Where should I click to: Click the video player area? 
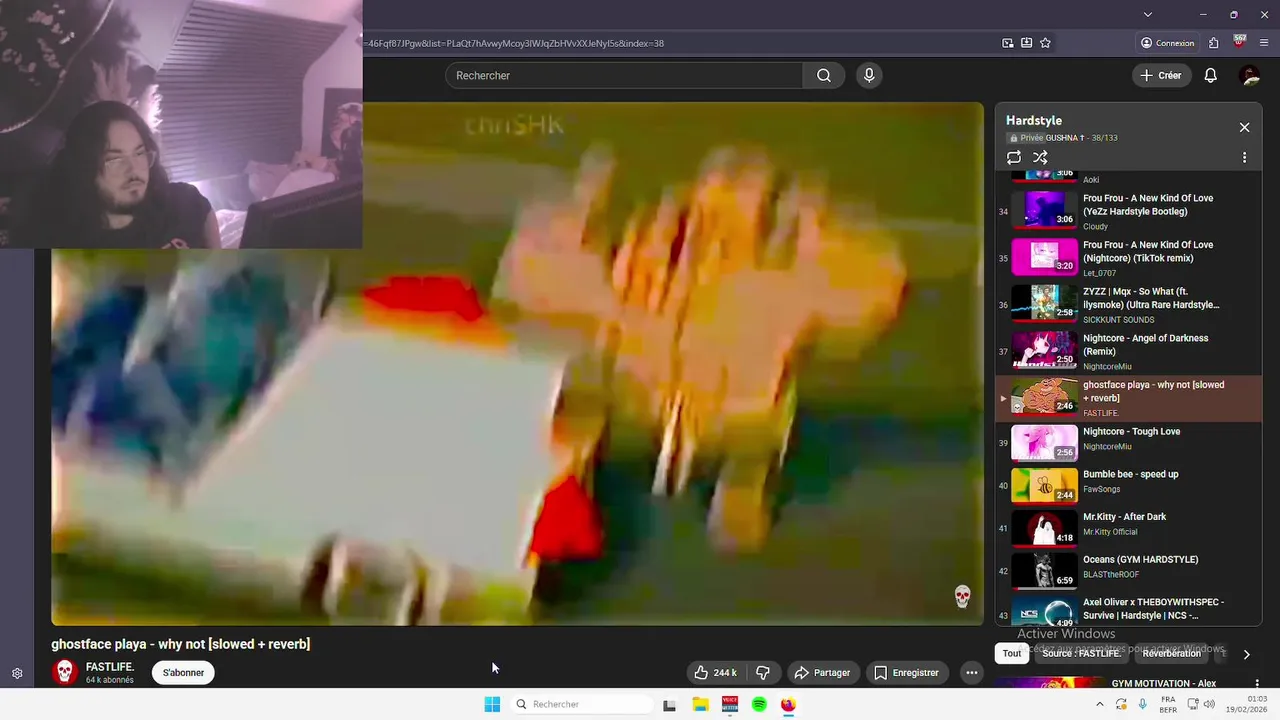tap(517, 364)
